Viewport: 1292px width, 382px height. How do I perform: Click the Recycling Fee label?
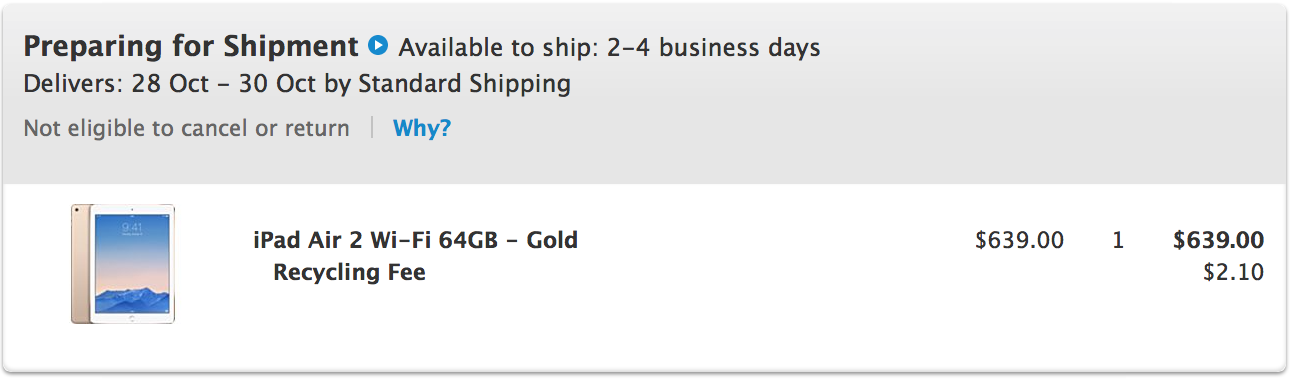click(x=349, y=272)
